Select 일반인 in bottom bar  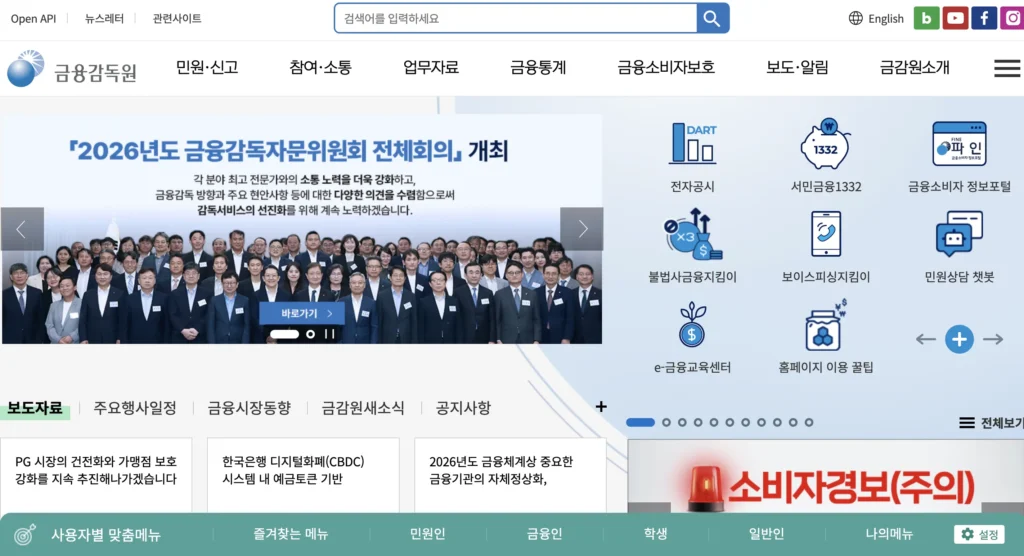coord(766,534)
